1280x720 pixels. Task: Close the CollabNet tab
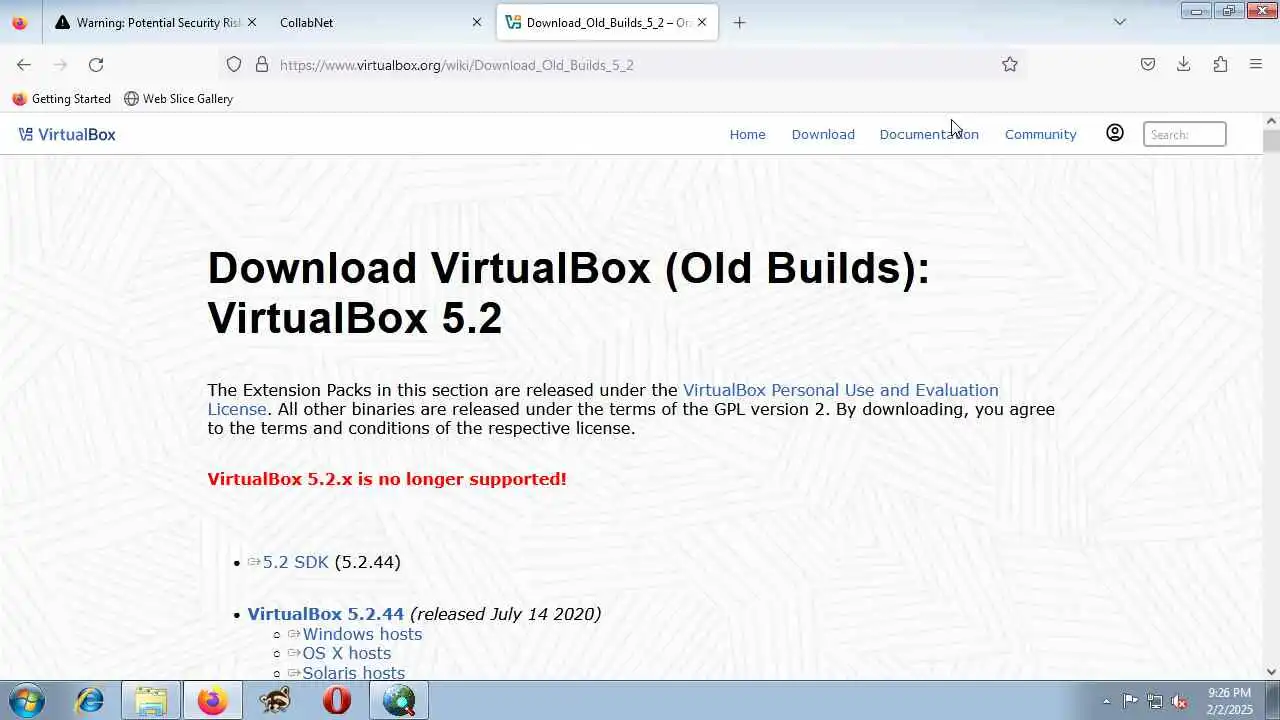(x=477, y=22)
